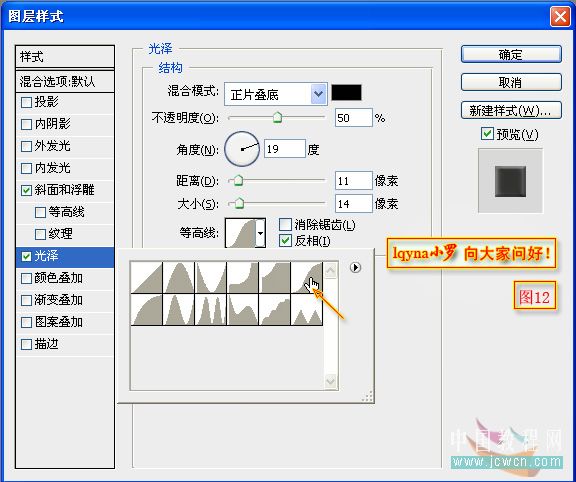The height and width of the screenshot is (482, 576).
Task: Enable the 内发光 checkbox
Action: point(26,168)
